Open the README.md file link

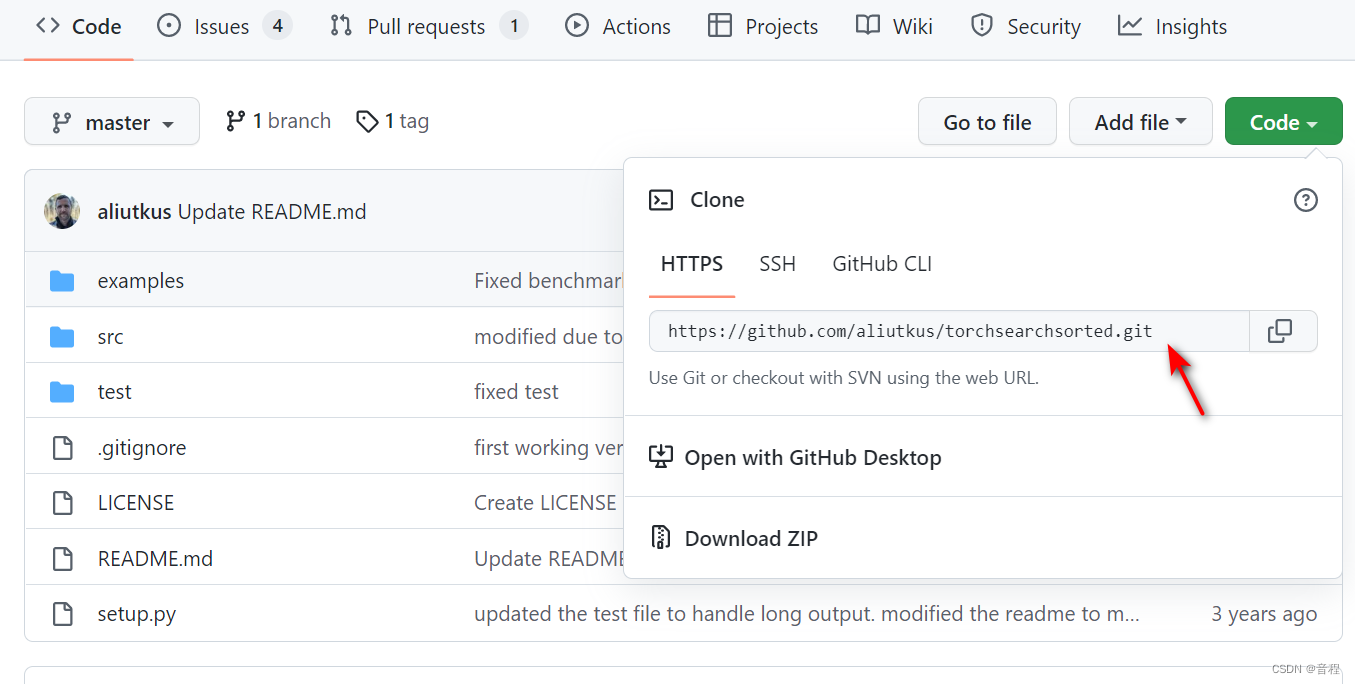pos(155,559)
